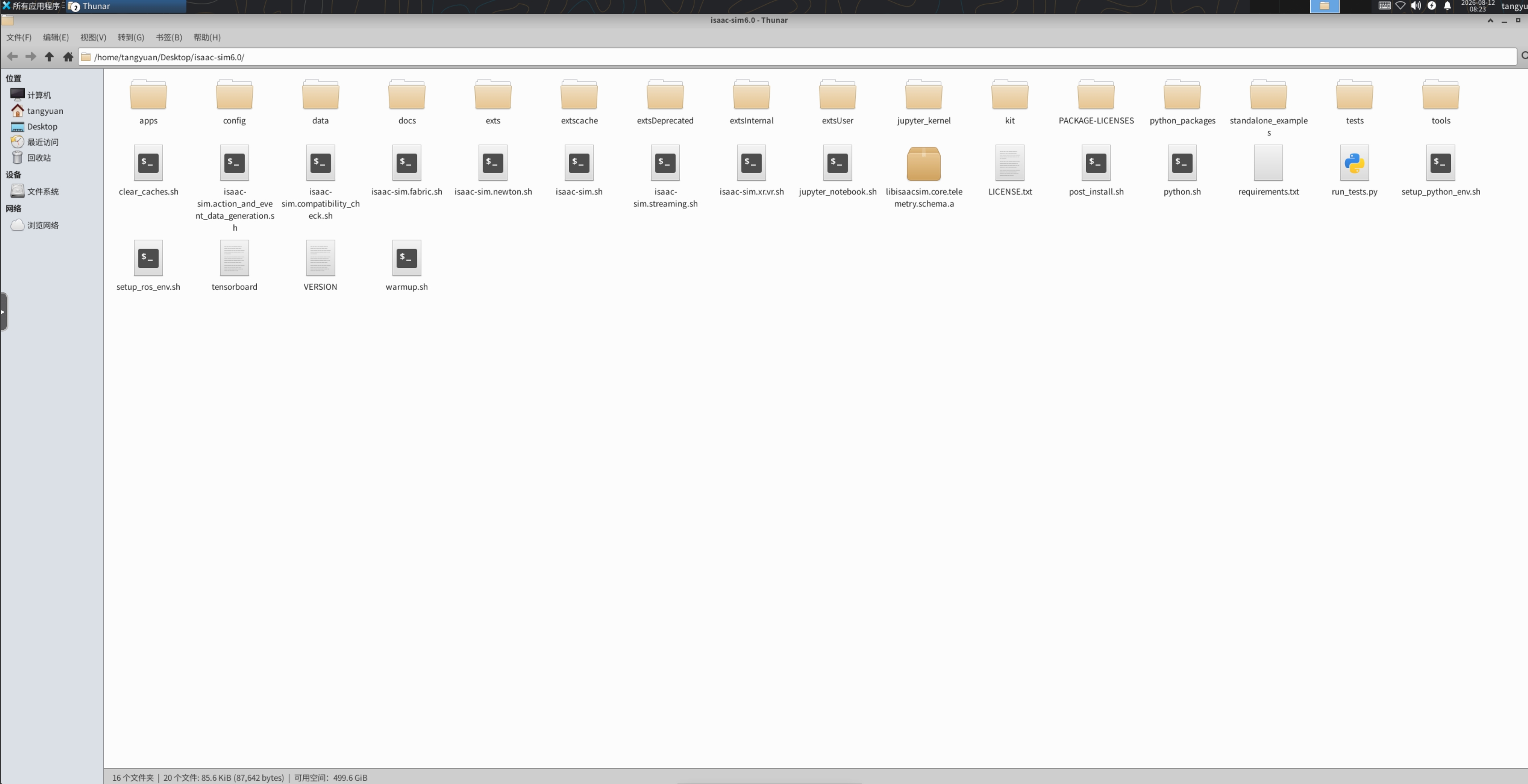The image size is (1528, 784).
Task: Open the 文件(F) menu
Action: [19, 37]
